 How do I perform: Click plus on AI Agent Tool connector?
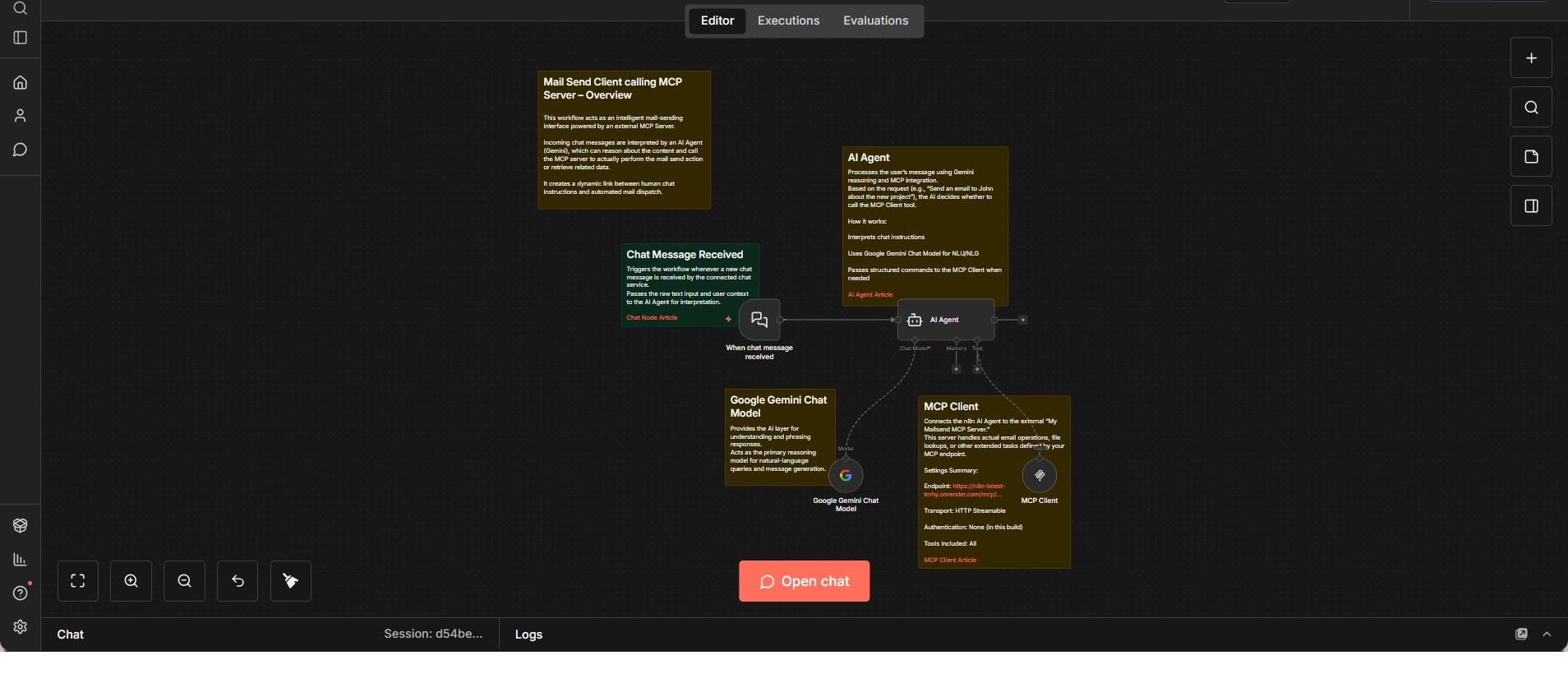click(977, 370)
